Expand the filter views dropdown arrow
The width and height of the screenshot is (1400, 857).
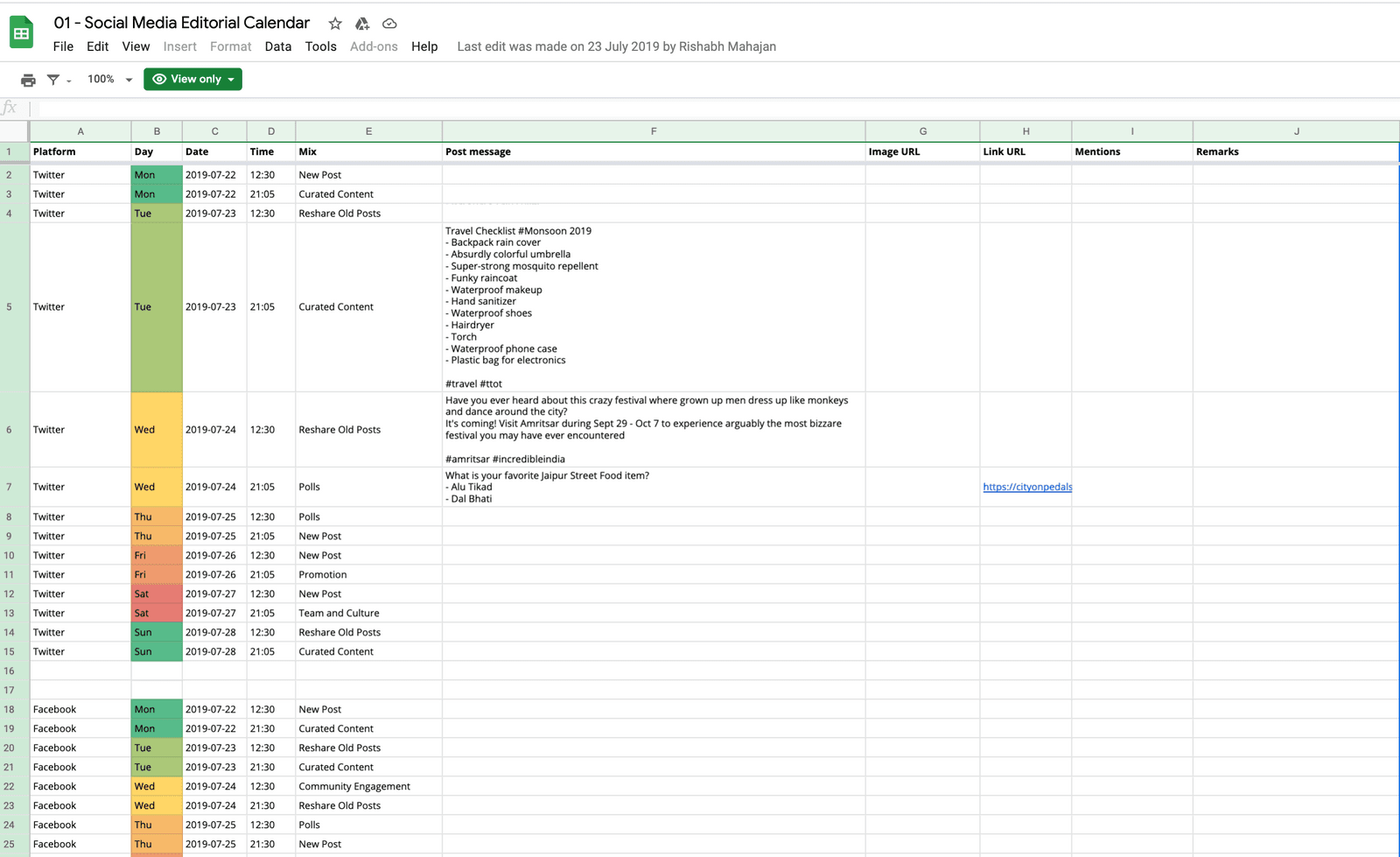(69, 81)
